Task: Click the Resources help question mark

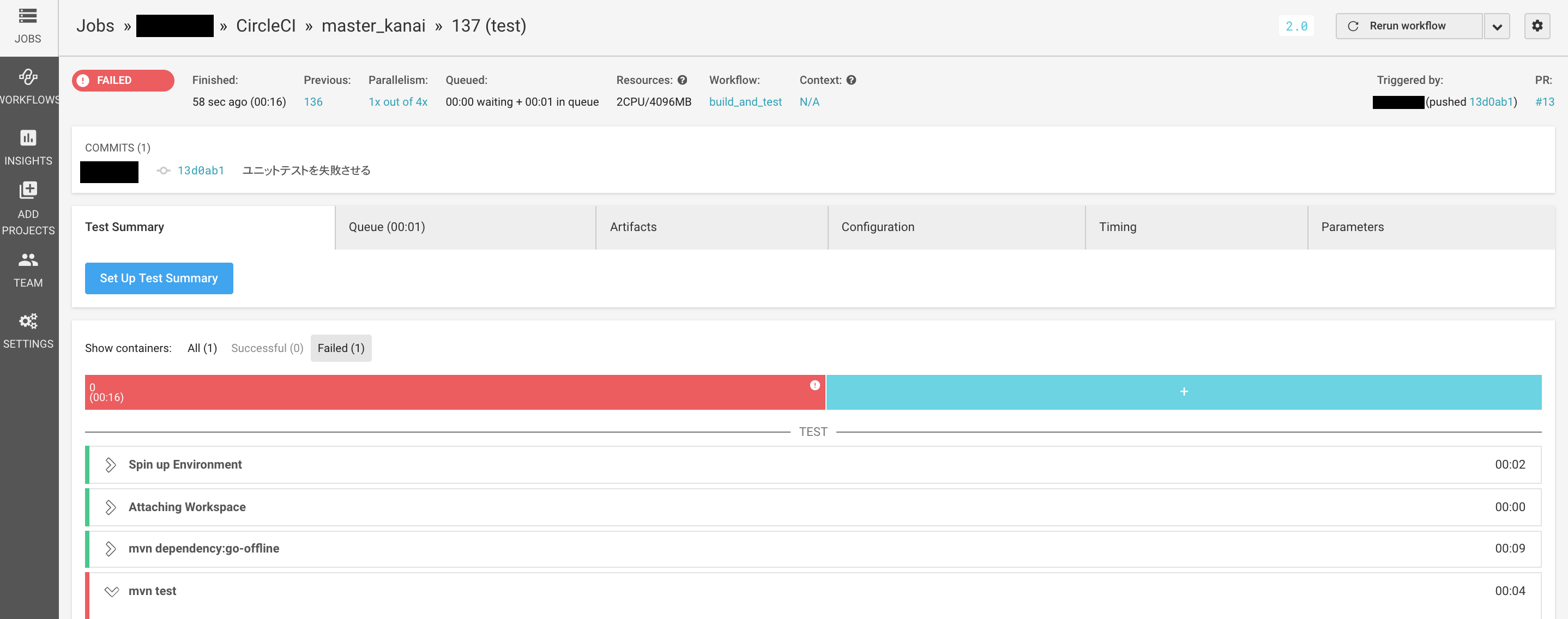Action: coord(683,80)
